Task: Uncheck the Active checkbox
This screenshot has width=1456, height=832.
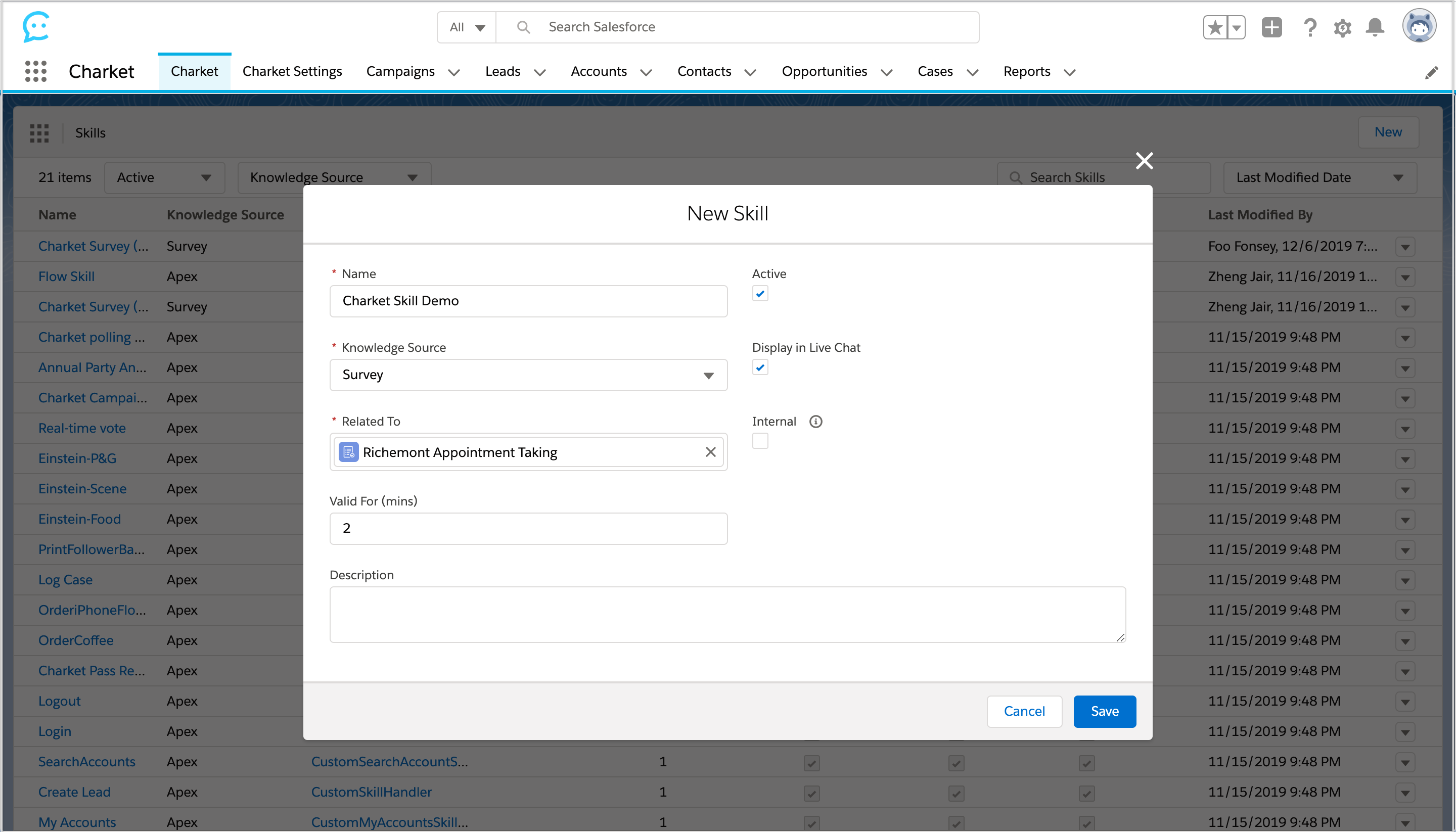Action: click(760, 294)
